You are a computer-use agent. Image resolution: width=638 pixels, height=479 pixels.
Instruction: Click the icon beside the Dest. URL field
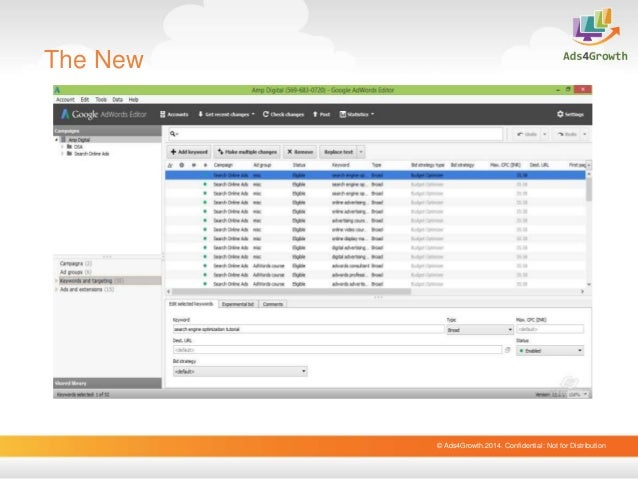tap(507, 350)
